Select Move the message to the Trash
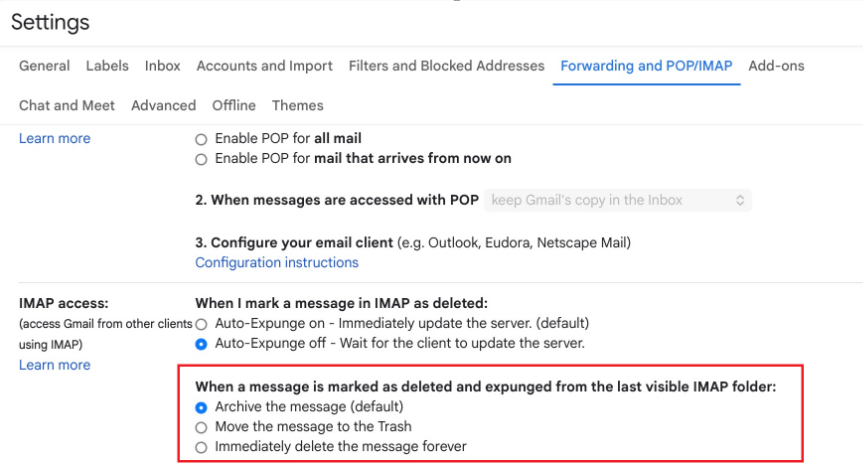 click(201, 427)
